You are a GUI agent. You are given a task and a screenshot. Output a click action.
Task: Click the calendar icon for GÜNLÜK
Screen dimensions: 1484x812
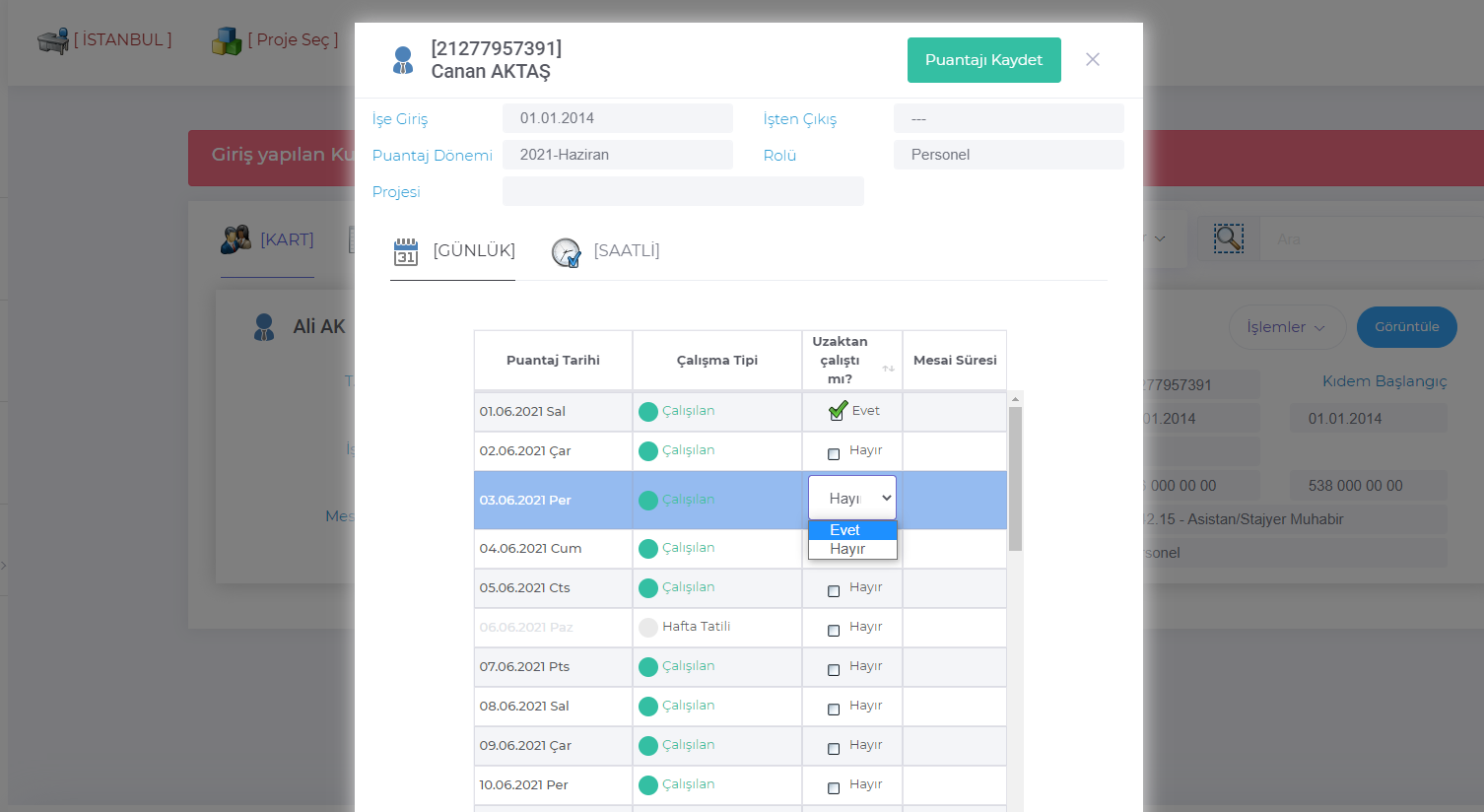point(406,252)
